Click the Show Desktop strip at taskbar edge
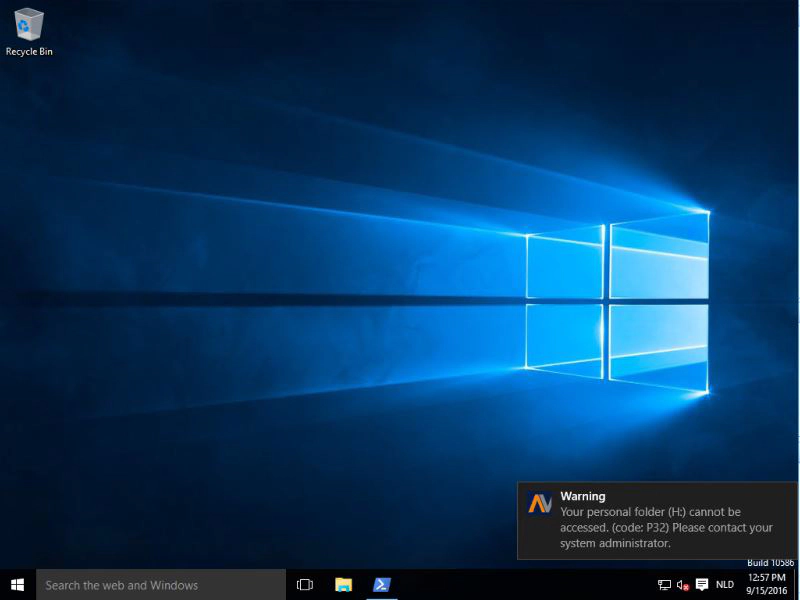 797,585
